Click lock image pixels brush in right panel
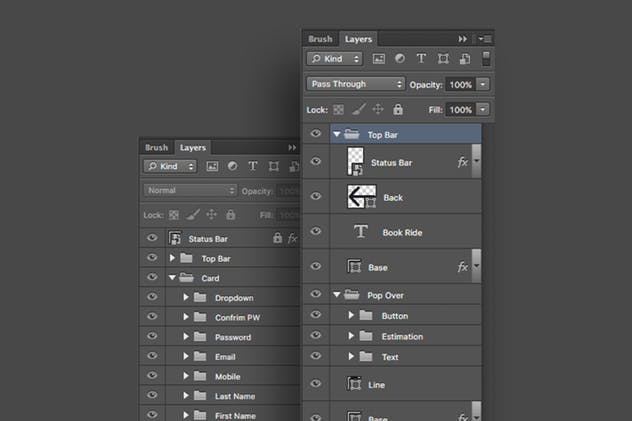 pyautogui.click(x=357, y=109)
